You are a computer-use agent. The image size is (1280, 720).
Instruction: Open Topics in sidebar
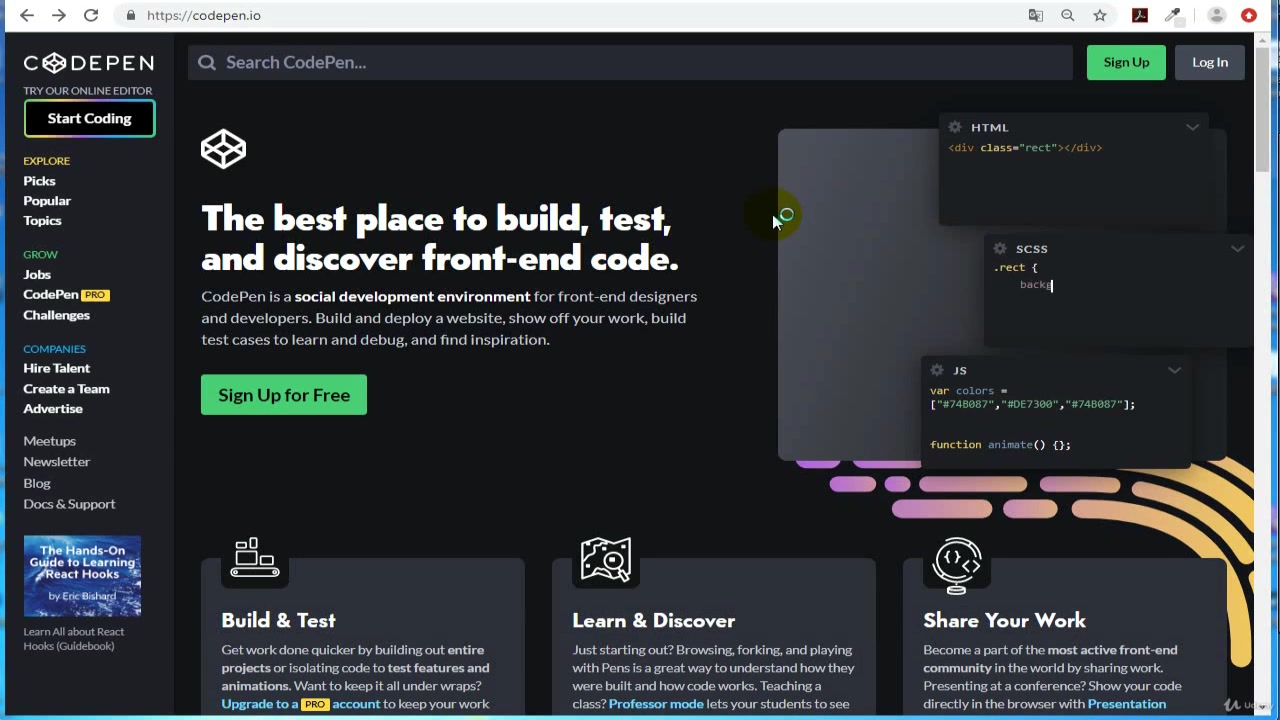(x=42, y=221)
